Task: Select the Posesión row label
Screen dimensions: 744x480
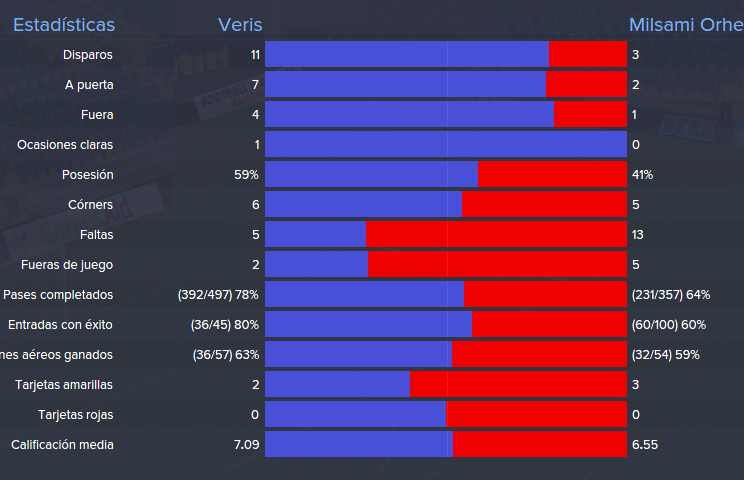Action: (x=88, y=175)
